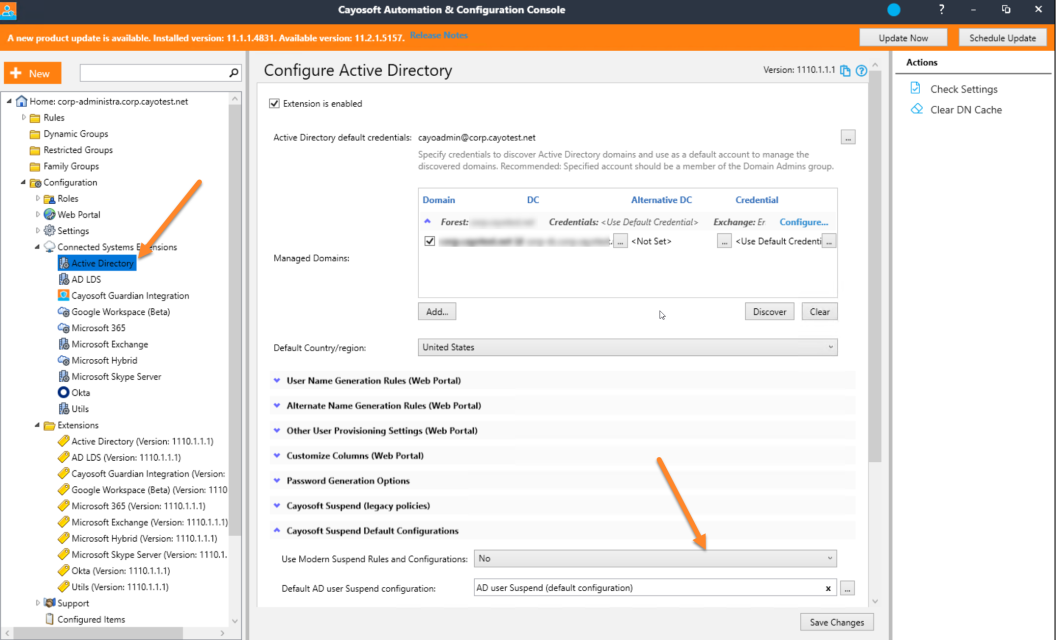
Task: Click the Add... button
Action: pyautogui.click(x=437, y=311)
